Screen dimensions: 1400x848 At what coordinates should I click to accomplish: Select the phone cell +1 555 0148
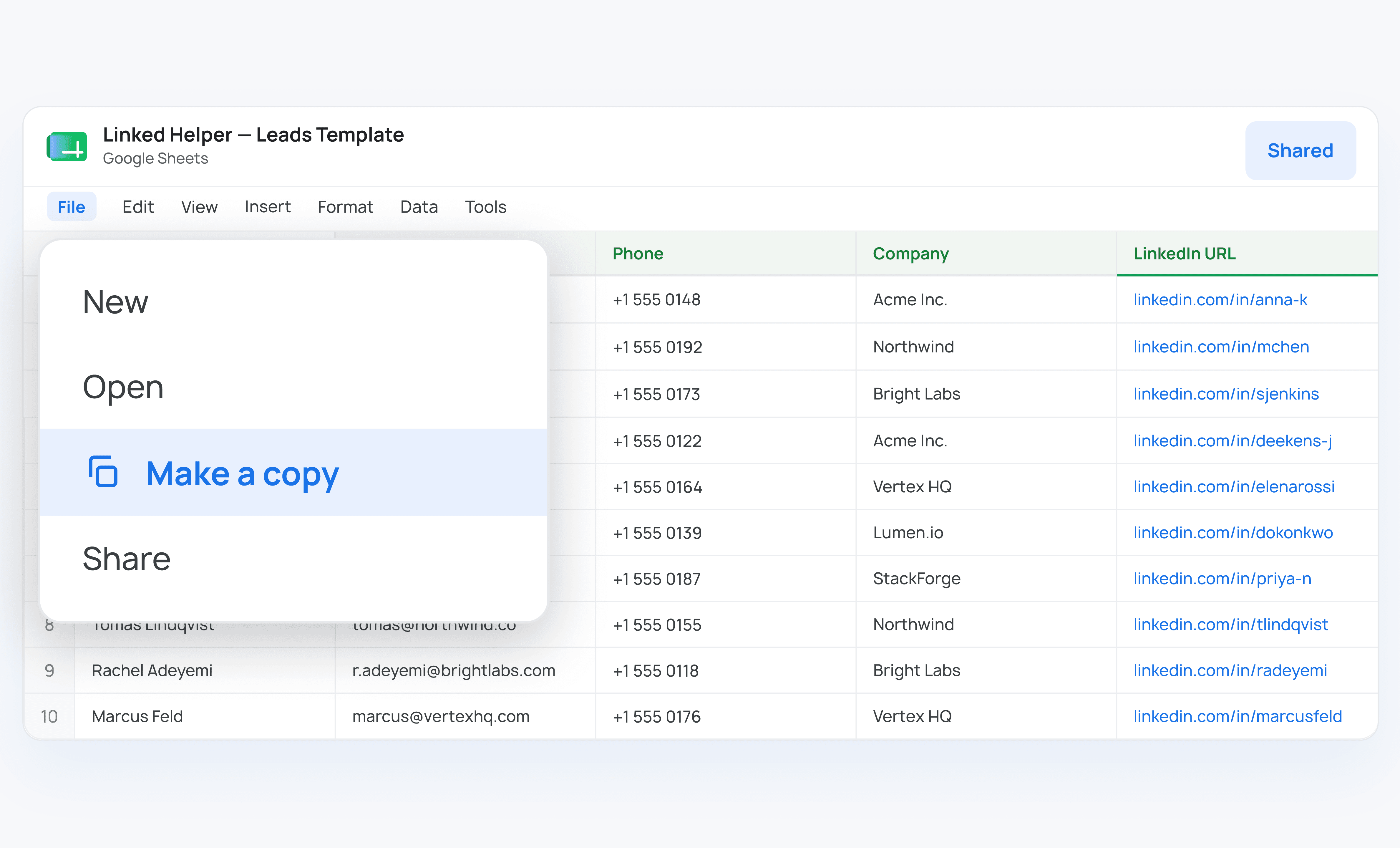726,299
